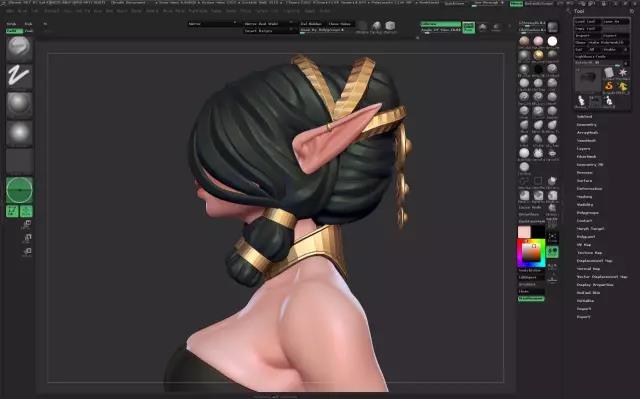Toggle the green square button in the top shelf
The height and width of the screenshot is (399, 640).
(x=469, y=27)
